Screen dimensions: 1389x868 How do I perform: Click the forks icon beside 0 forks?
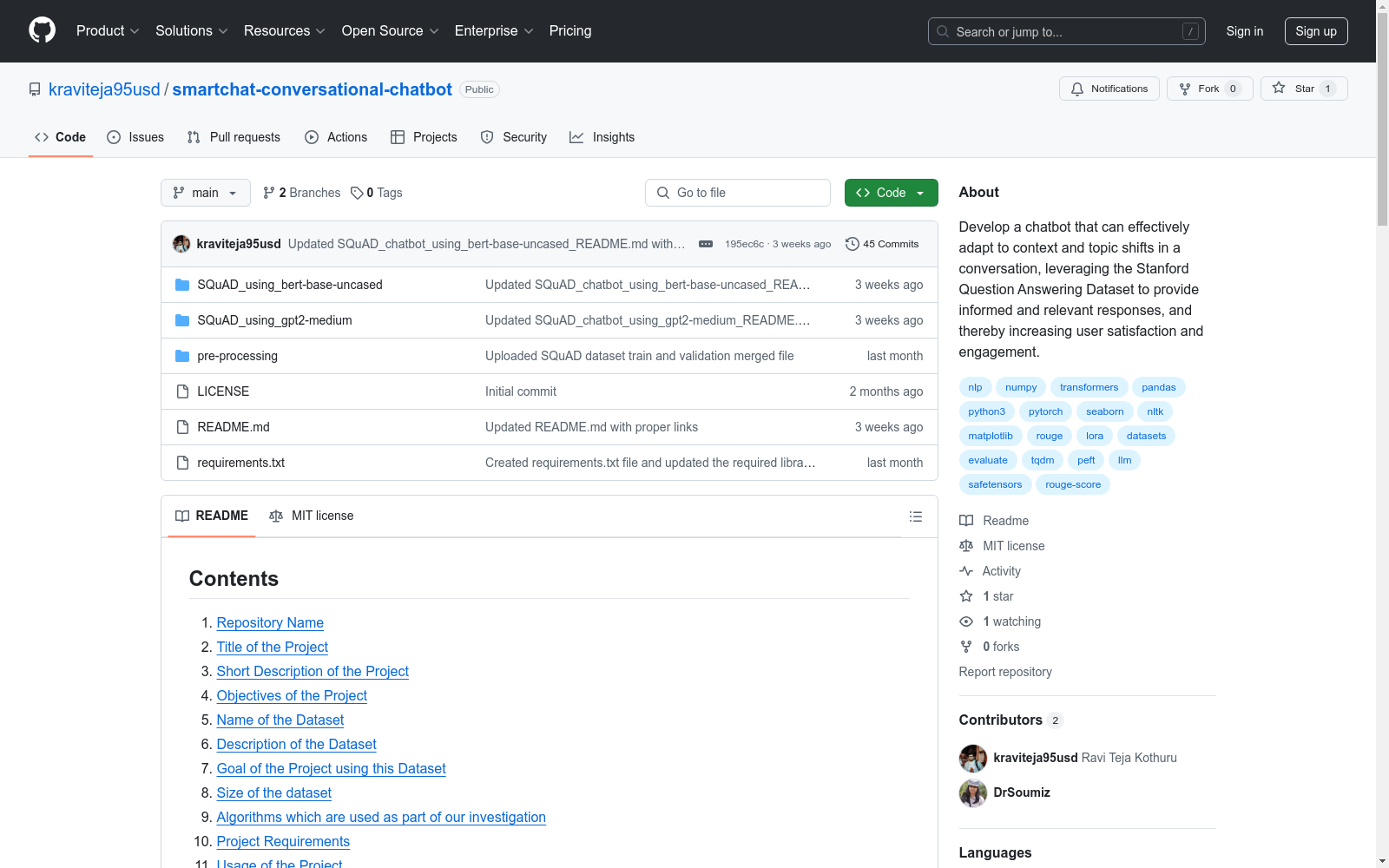pyautogui.click(x=966, y=647)
